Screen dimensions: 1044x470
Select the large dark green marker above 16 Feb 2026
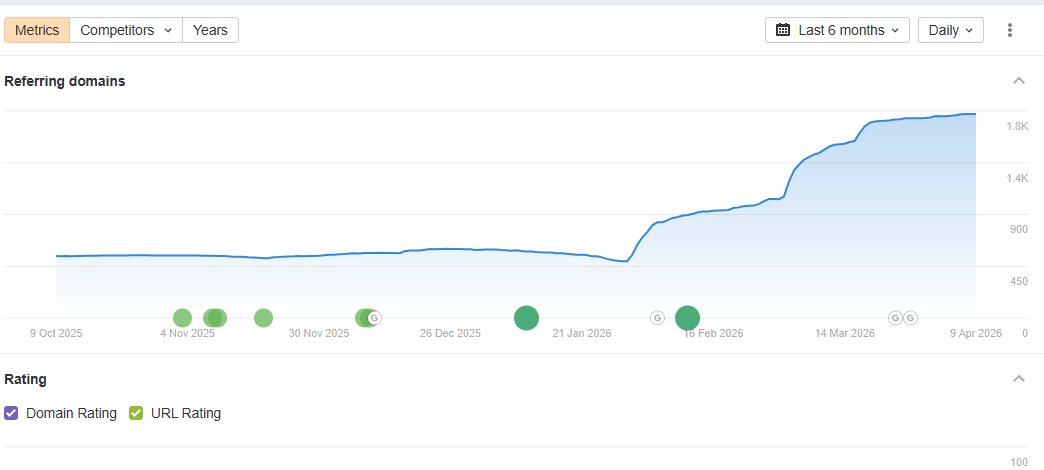pos(687,318)
